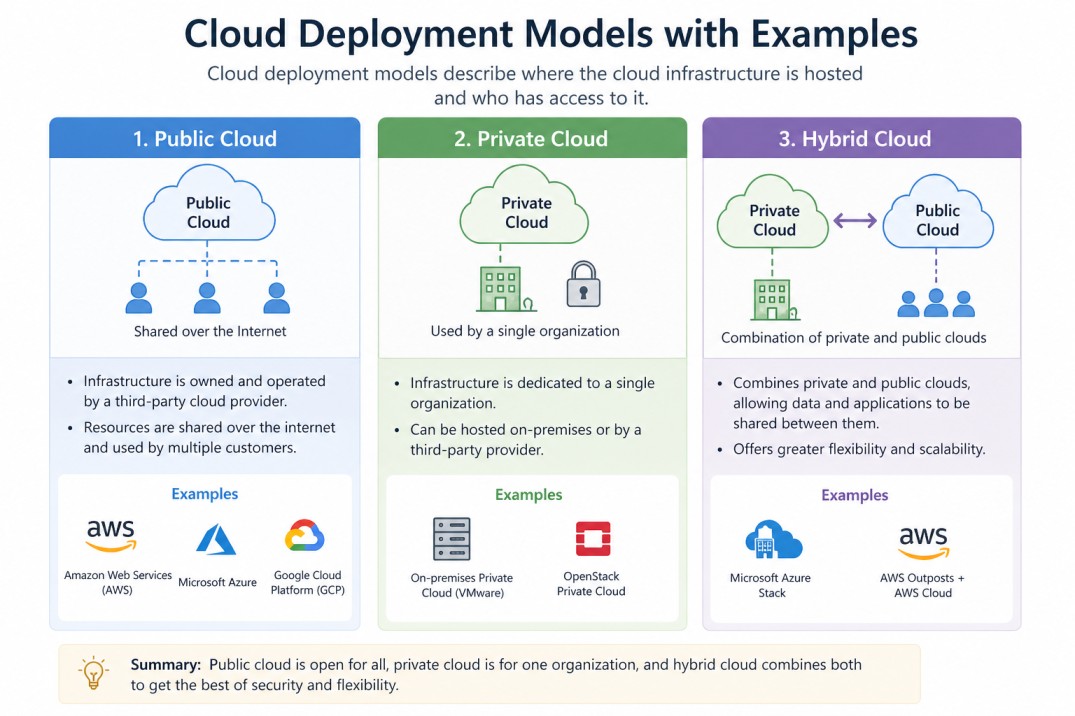1075x716 pixels.
Task: Select the '2. Private Cloud' green header
Action: (532, 138)
